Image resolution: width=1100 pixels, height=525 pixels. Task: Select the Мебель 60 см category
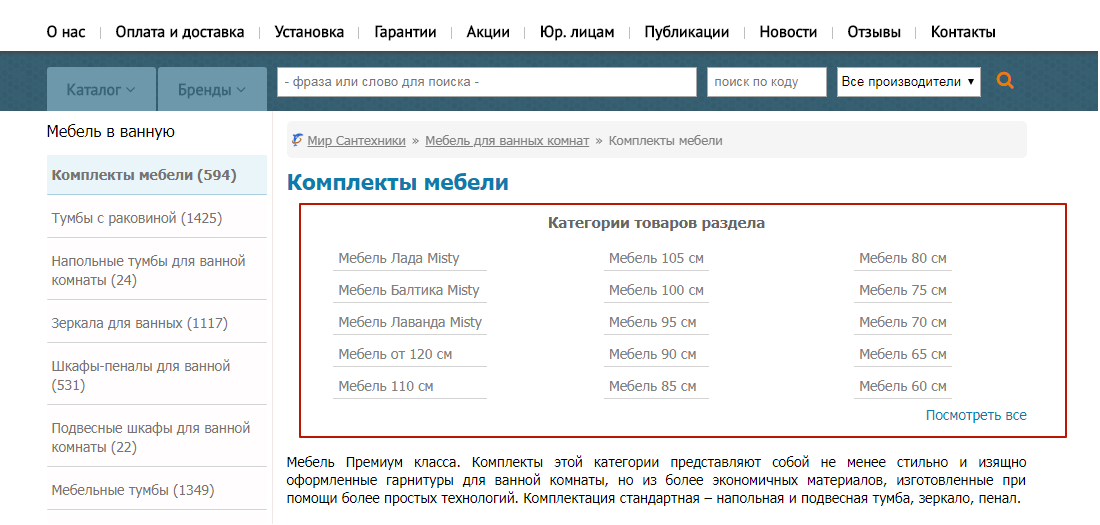[x=902, y=386]
